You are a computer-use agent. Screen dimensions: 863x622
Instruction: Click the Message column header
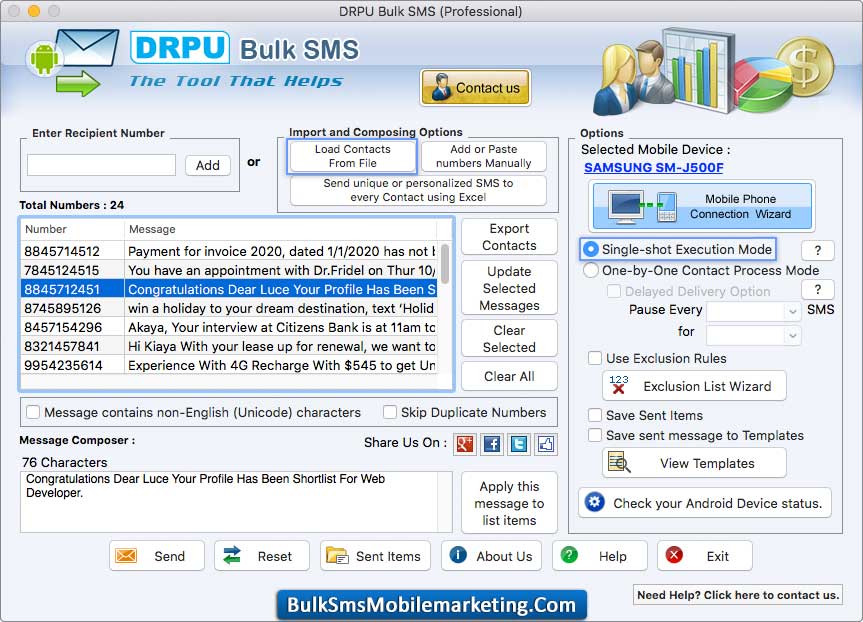coord(281,230)
